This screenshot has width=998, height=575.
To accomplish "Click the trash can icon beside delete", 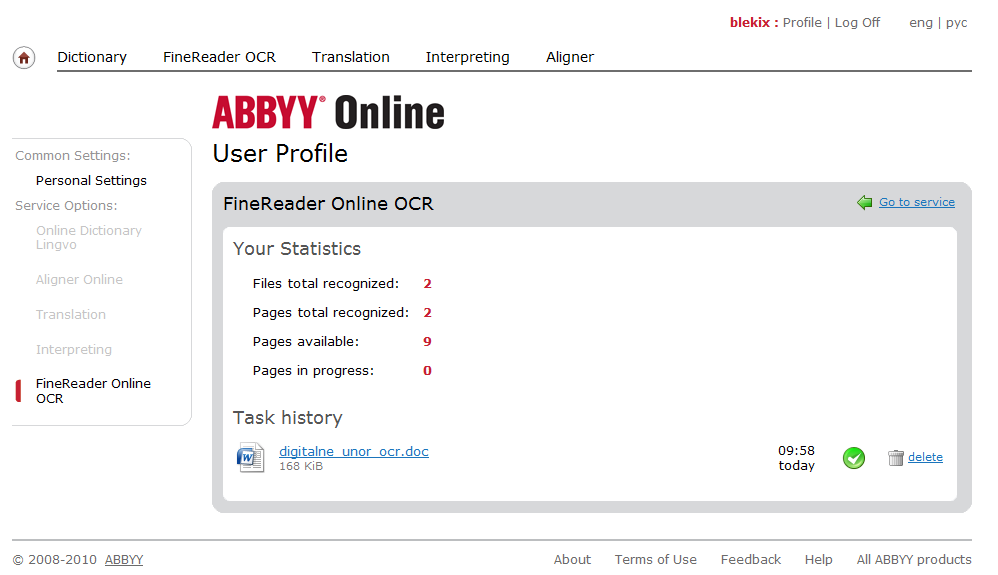I will click(896, 458).
